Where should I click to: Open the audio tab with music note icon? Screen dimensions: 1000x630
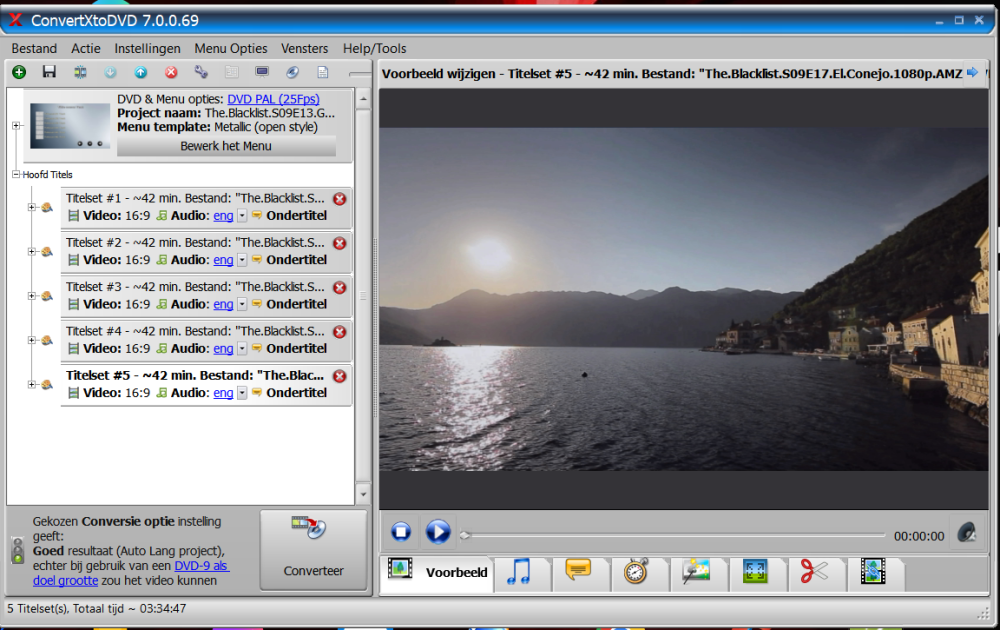click(x=518, y=572)
